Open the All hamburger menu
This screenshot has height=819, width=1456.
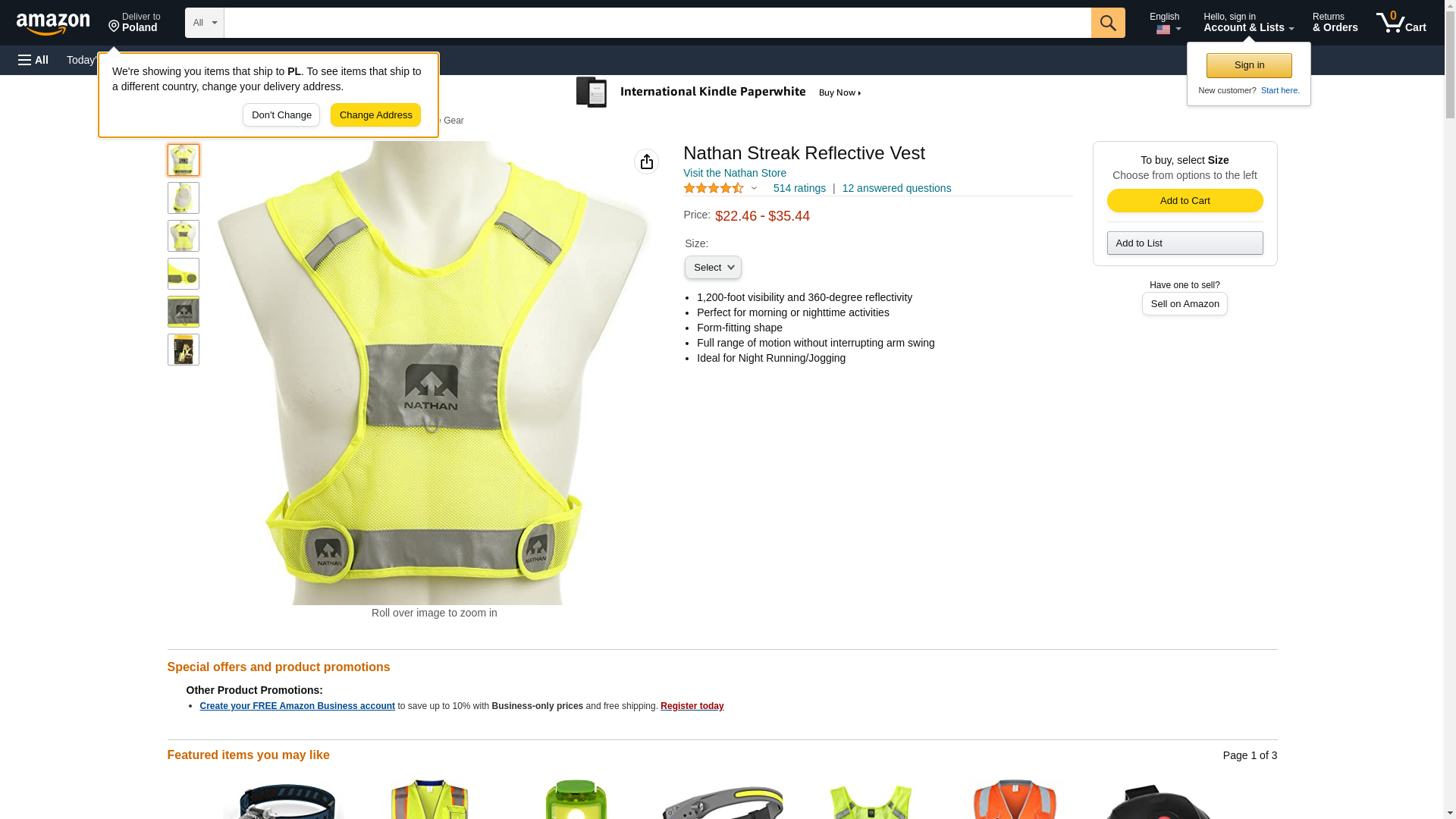[33, 60]
